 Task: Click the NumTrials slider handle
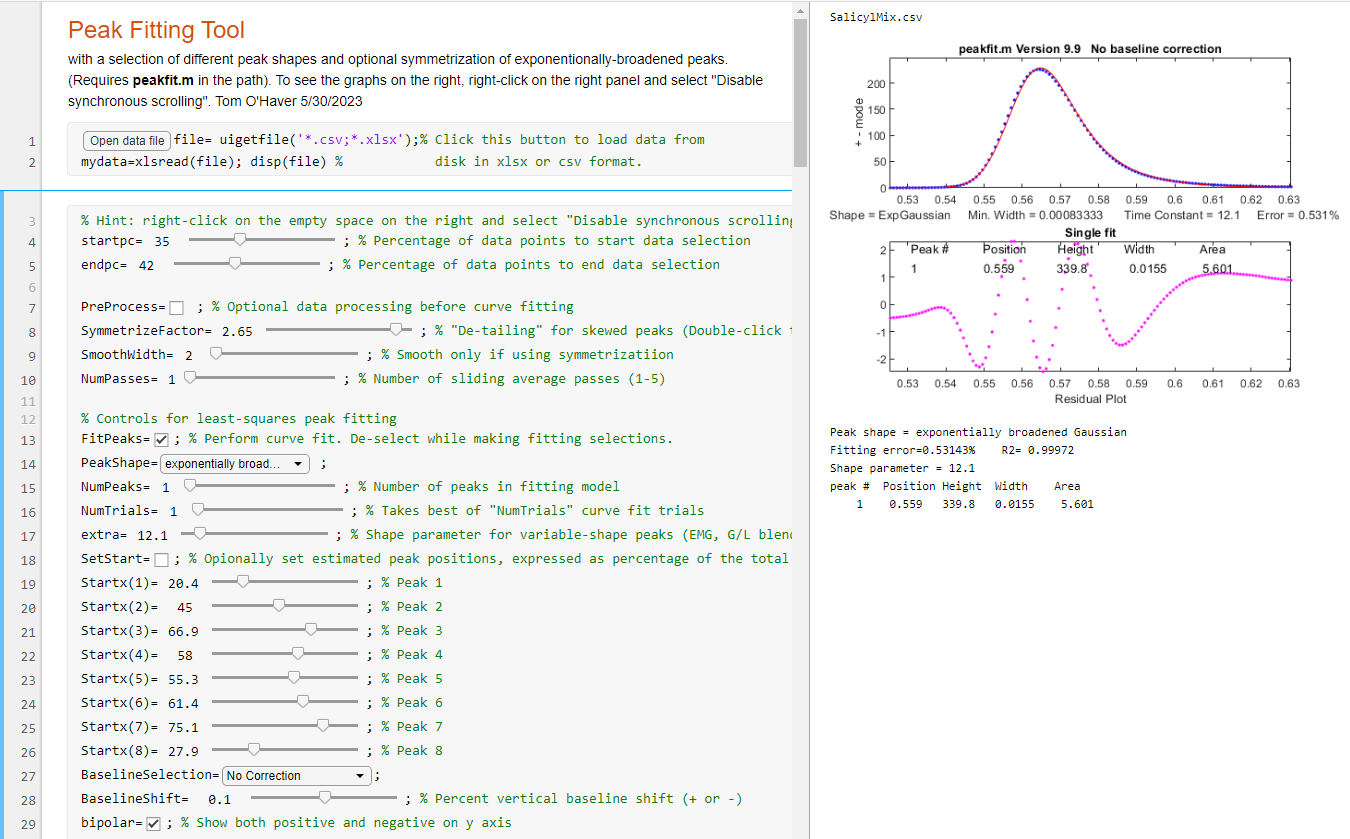coord(198,510)
